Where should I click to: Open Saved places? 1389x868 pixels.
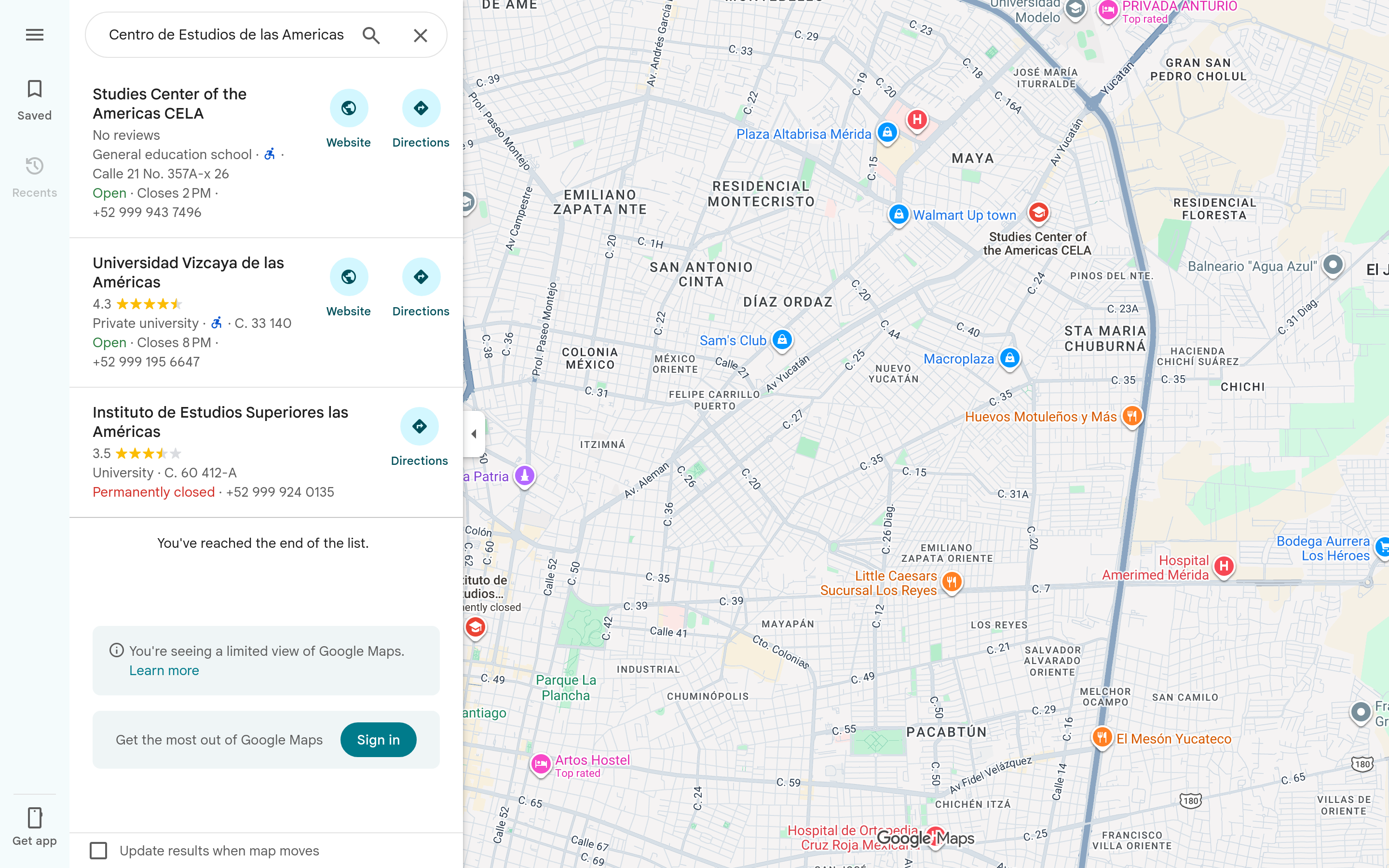(34, 100)
